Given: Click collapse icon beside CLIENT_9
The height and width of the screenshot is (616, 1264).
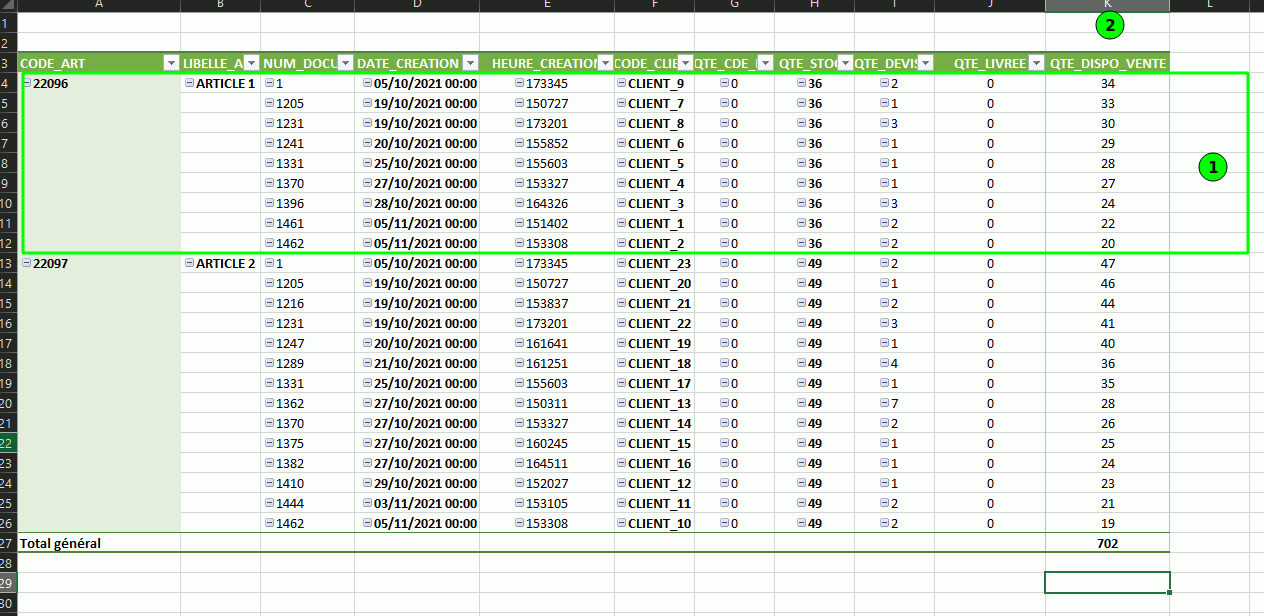Looking at the screenshot, I should 621,84.
